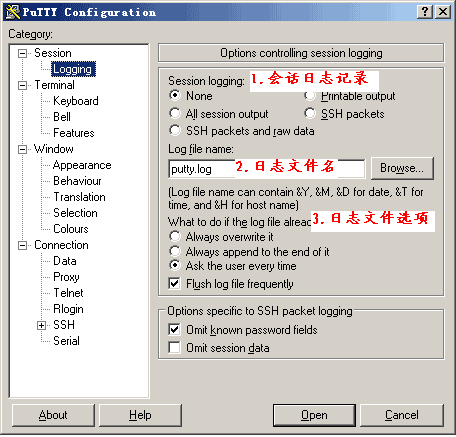The height and width of the screenshot is (437, 456).
Task: Open the Session category
Action: click(53, 53)
